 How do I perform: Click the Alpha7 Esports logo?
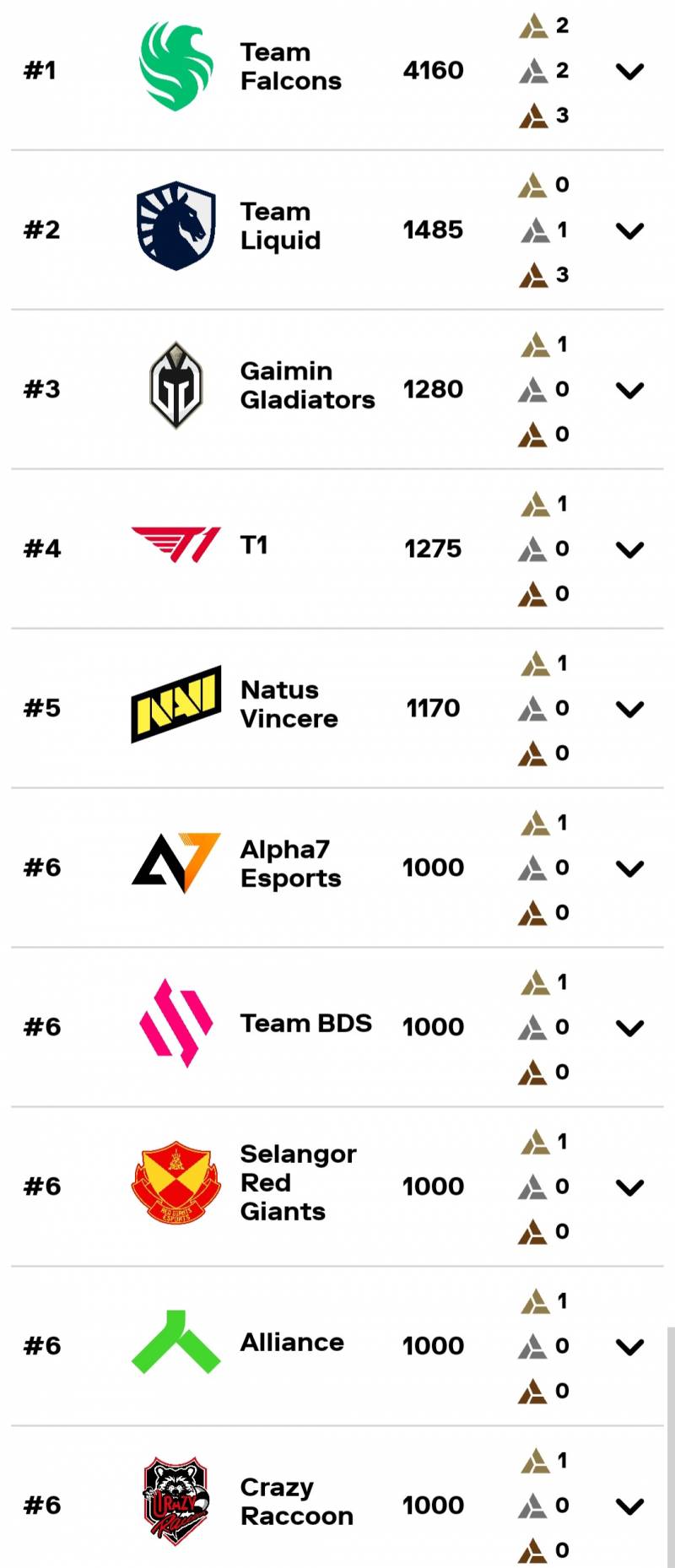point(175,862)
